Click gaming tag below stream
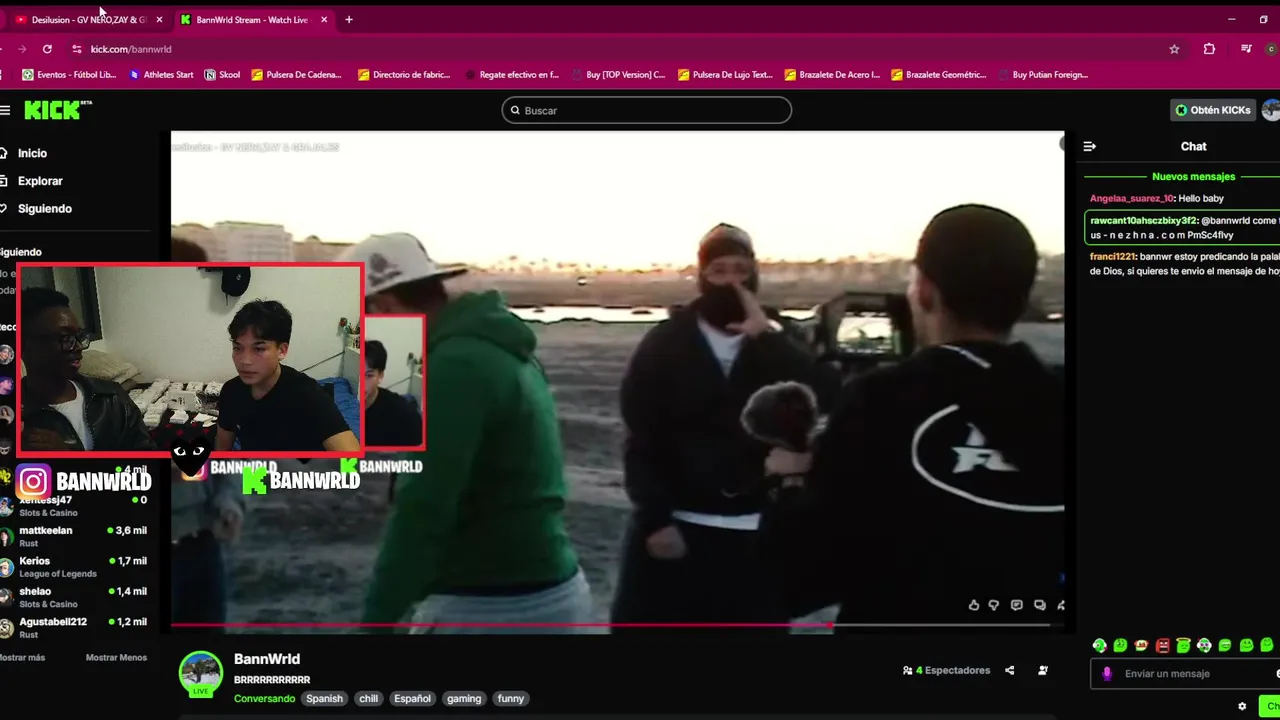 464,699
